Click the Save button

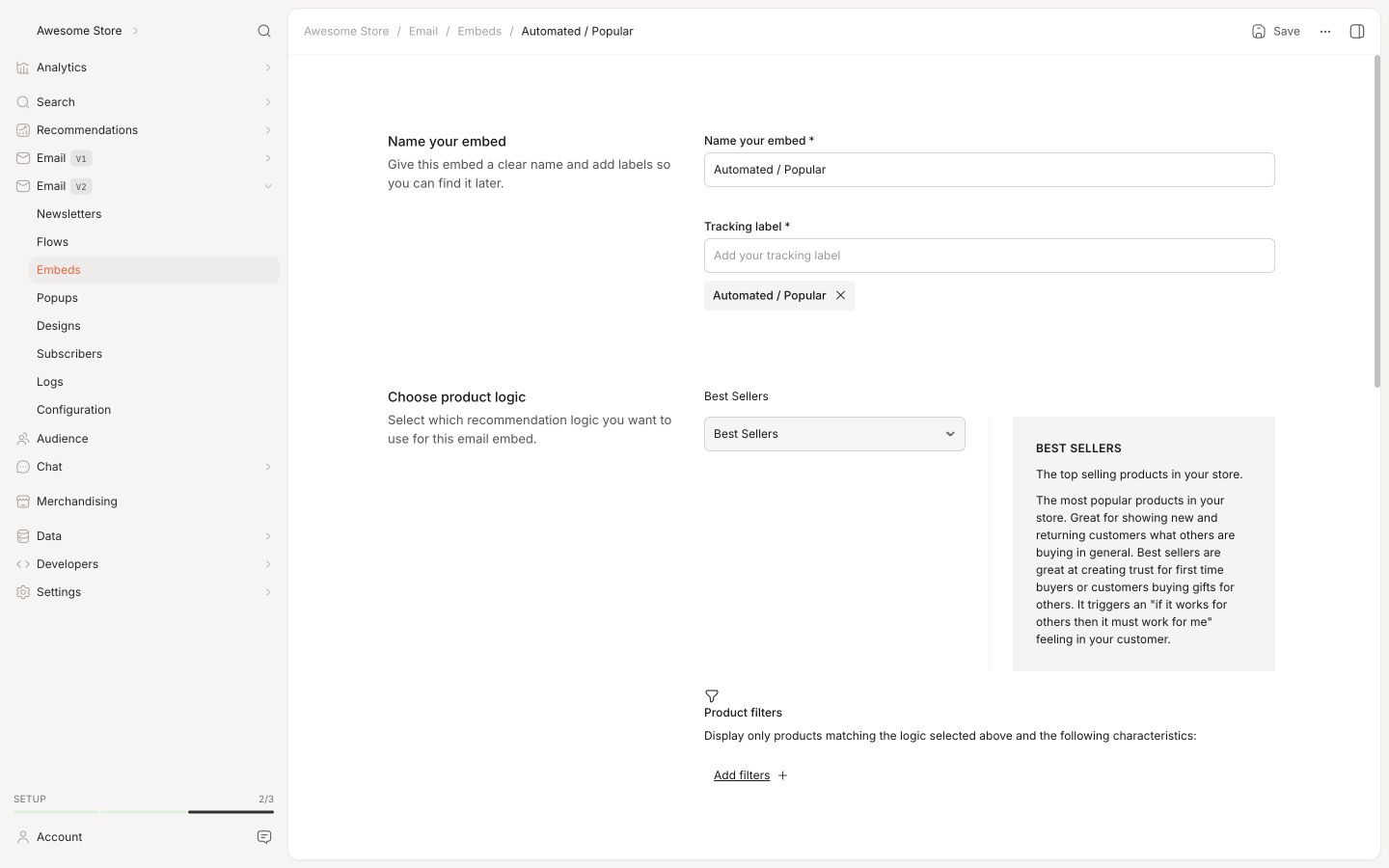[1275, 32]
